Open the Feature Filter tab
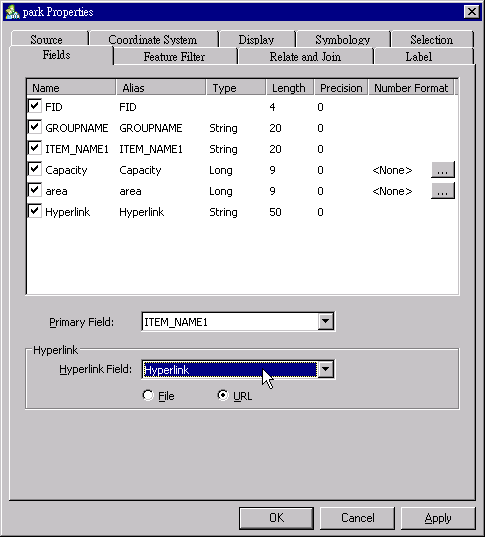 (175, 57)
